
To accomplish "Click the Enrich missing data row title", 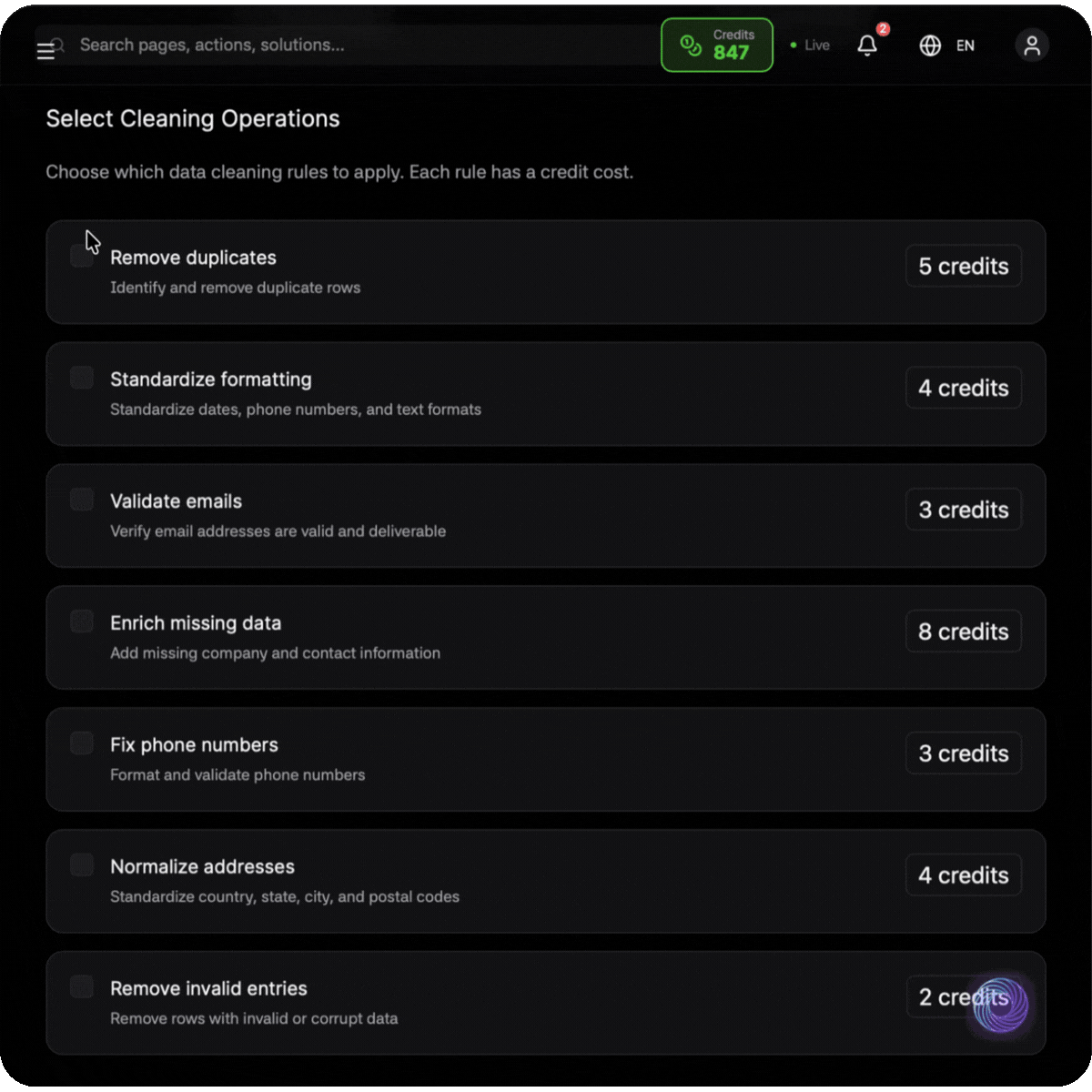I will pyautogui.click(x=196, y=623).
